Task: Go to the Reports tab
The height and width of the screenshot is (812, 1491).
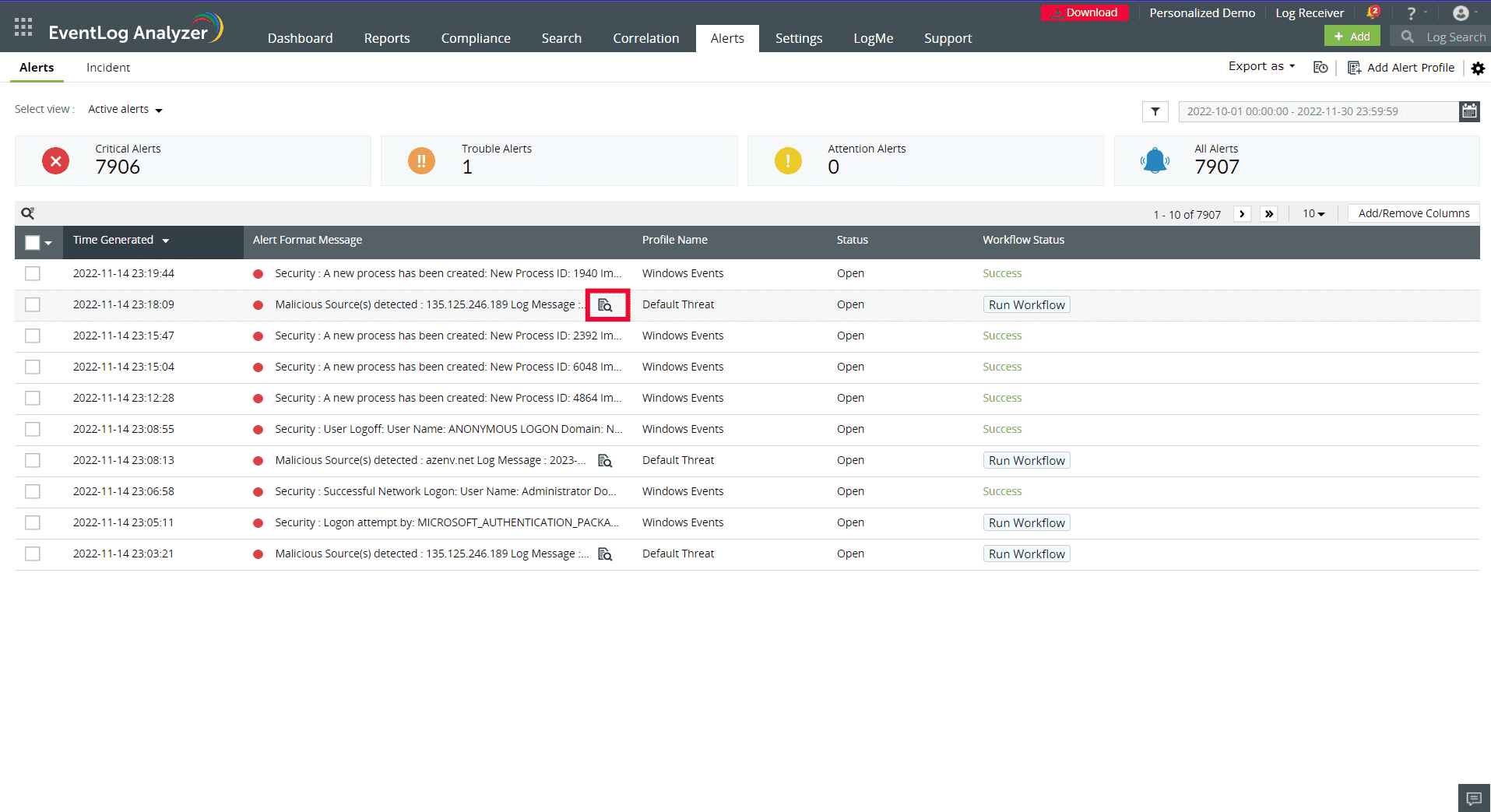Action: [x=387, y=38]
